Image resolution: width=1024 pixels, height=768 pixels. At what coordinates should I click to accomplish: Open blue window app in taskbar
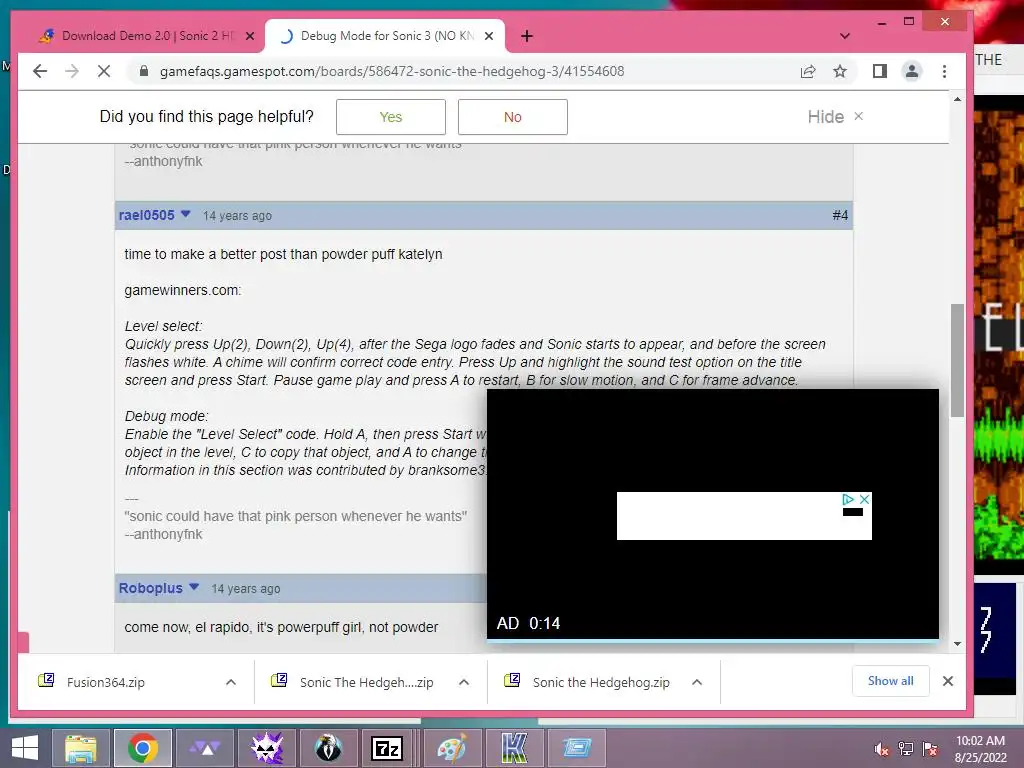(576, 748)
